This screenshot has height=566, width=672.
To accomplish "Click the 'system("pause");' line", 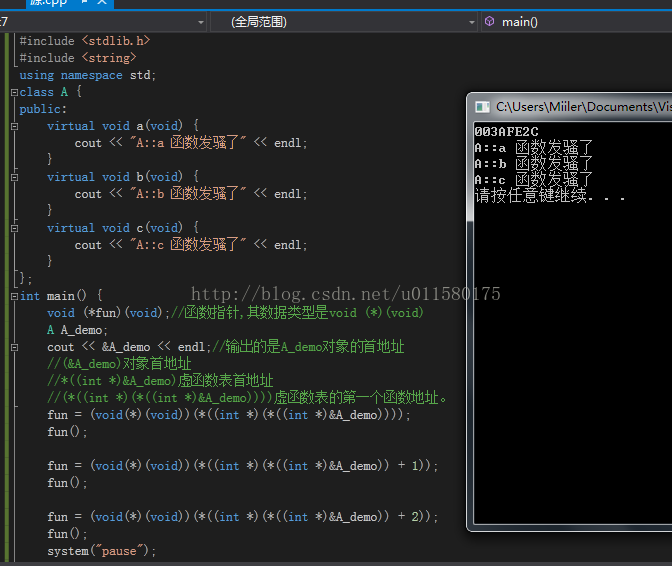I will click(x=102, y=551).
